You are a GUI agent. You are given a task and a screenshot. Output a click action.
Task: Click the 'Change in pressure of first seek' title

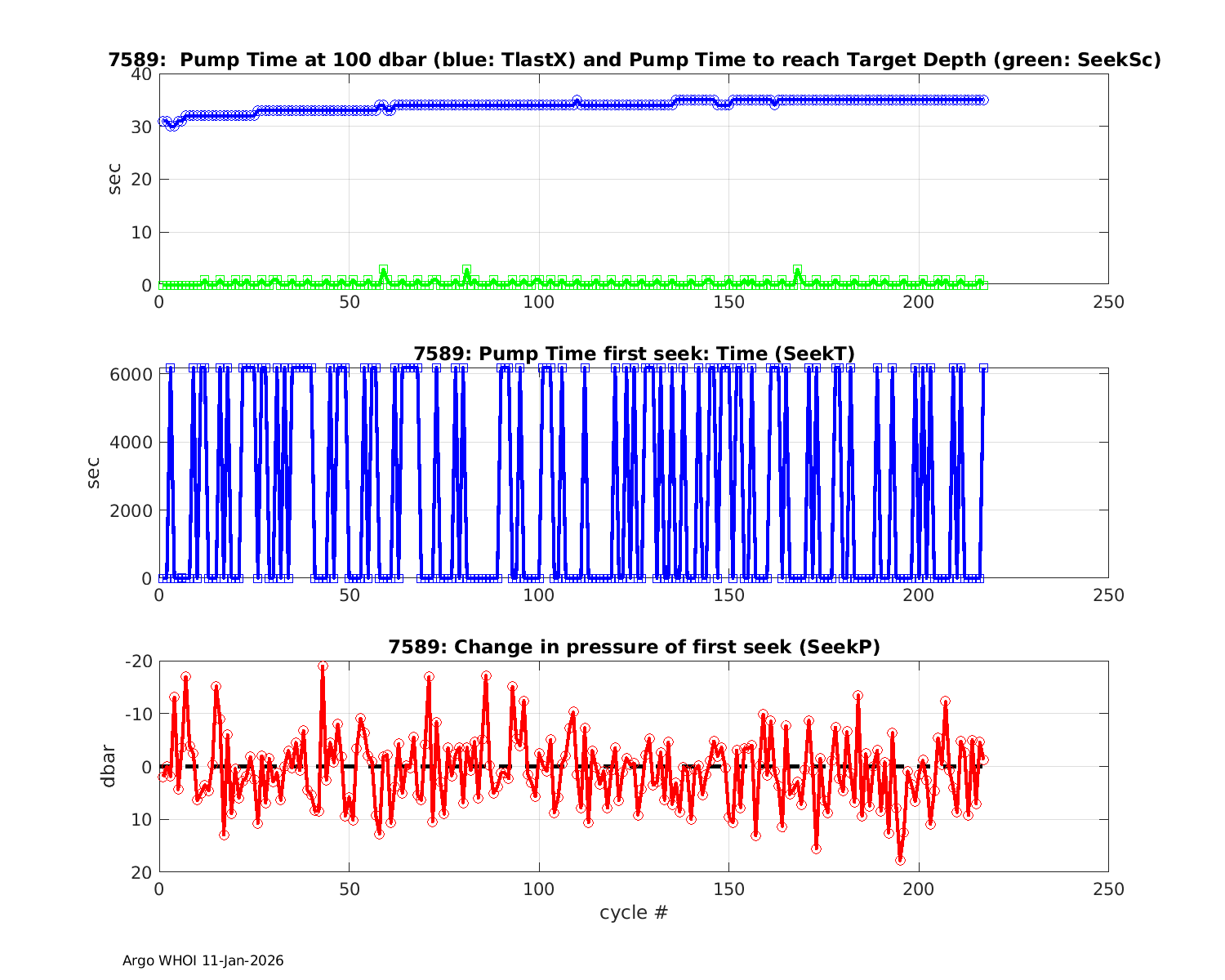point(634,647)
